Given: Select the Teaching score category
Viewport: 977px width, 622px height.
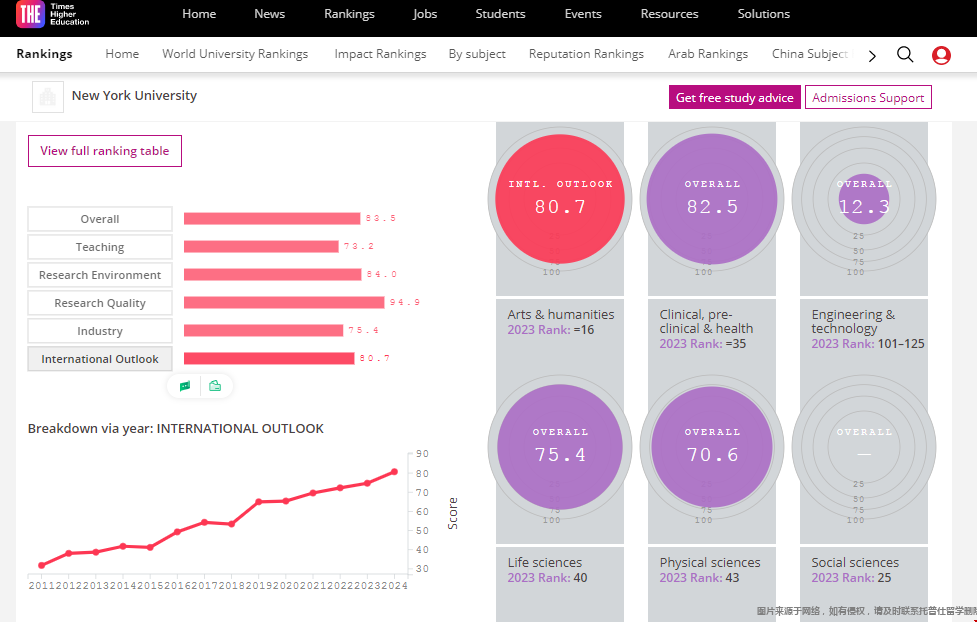Looking at the screenshot, I should point(100,247).
